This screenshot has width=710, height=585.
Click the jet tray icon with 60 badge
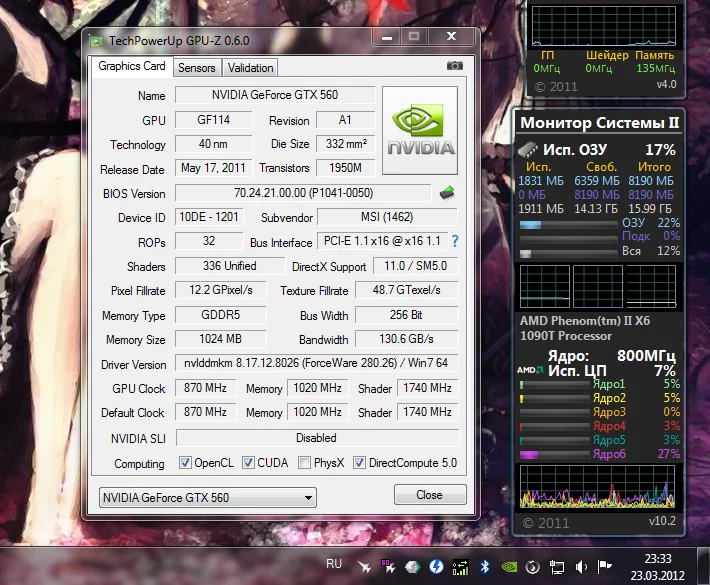tap(388, 566)
